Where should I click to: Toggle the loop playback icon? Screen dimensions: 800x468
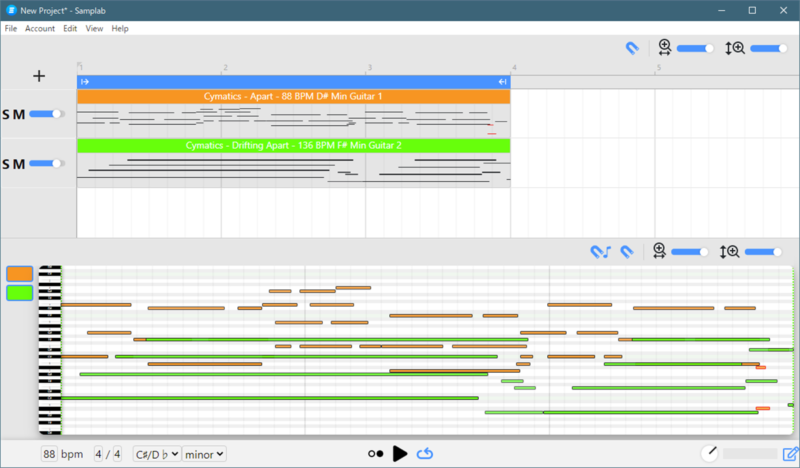(425, 454)
